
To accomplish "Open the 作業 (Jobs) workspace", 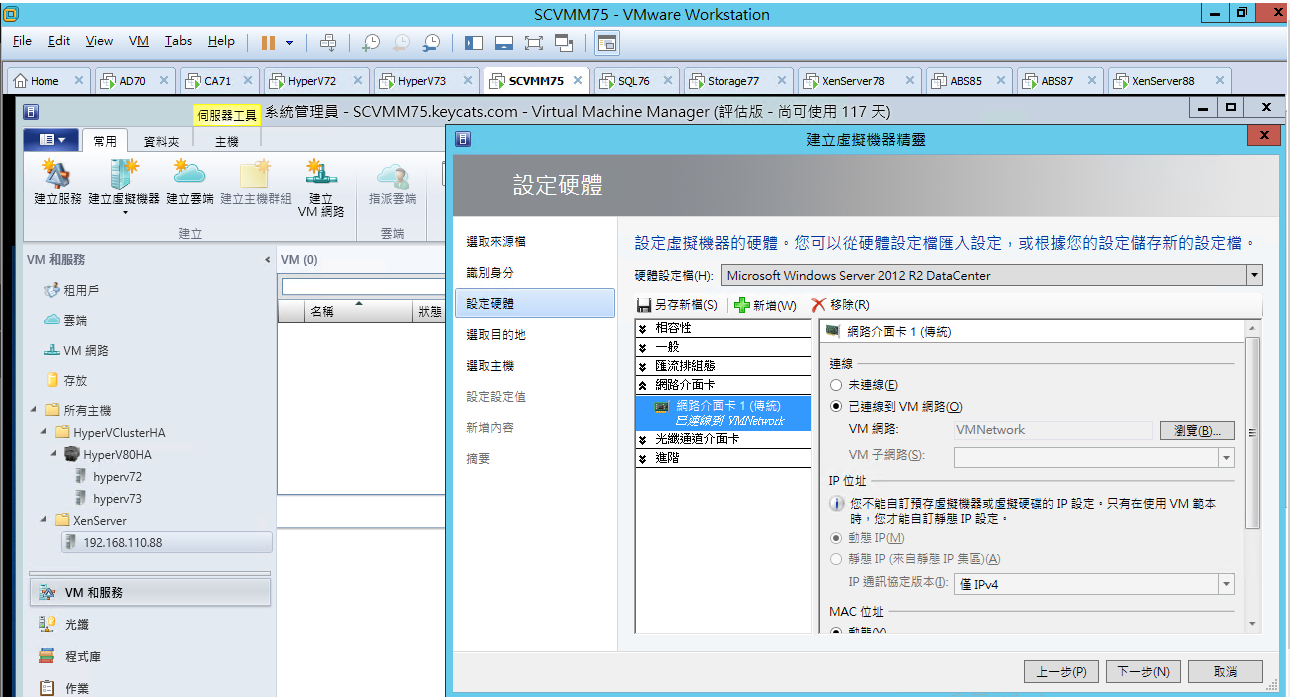I will pyautogui.click(x=150, y=688).
